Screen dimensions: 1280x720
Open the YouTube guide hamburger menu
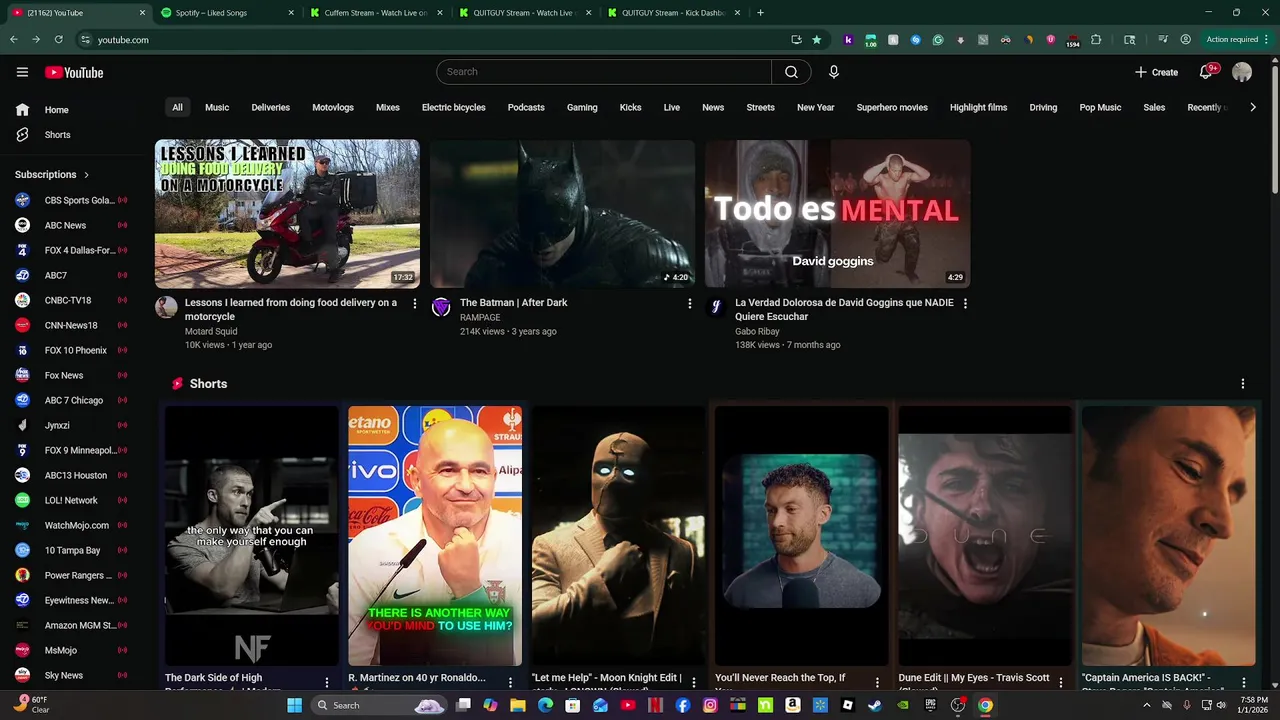[x=22, y=72]
